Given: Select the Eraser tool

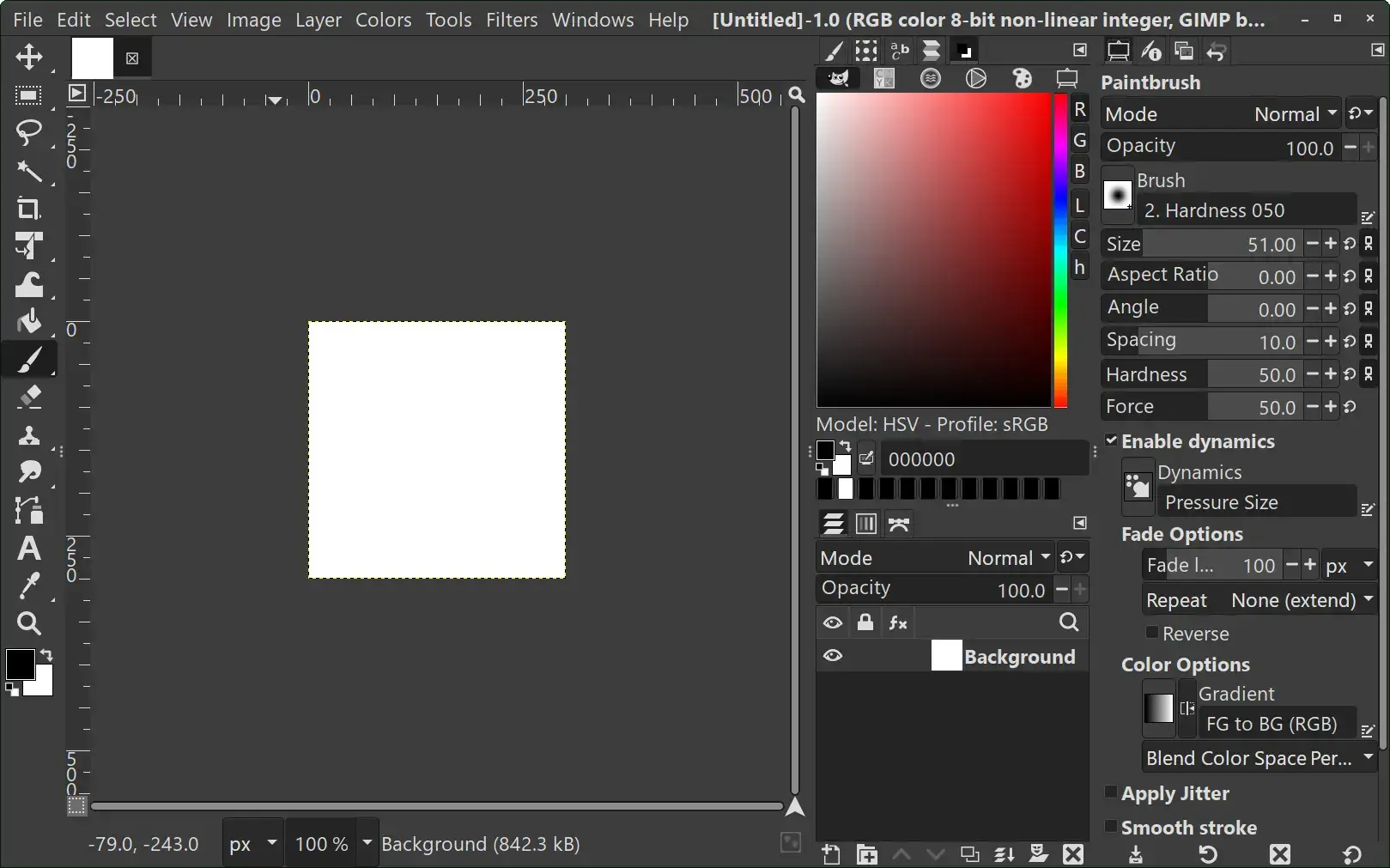Looking at the screenshot, I should 29,398.
